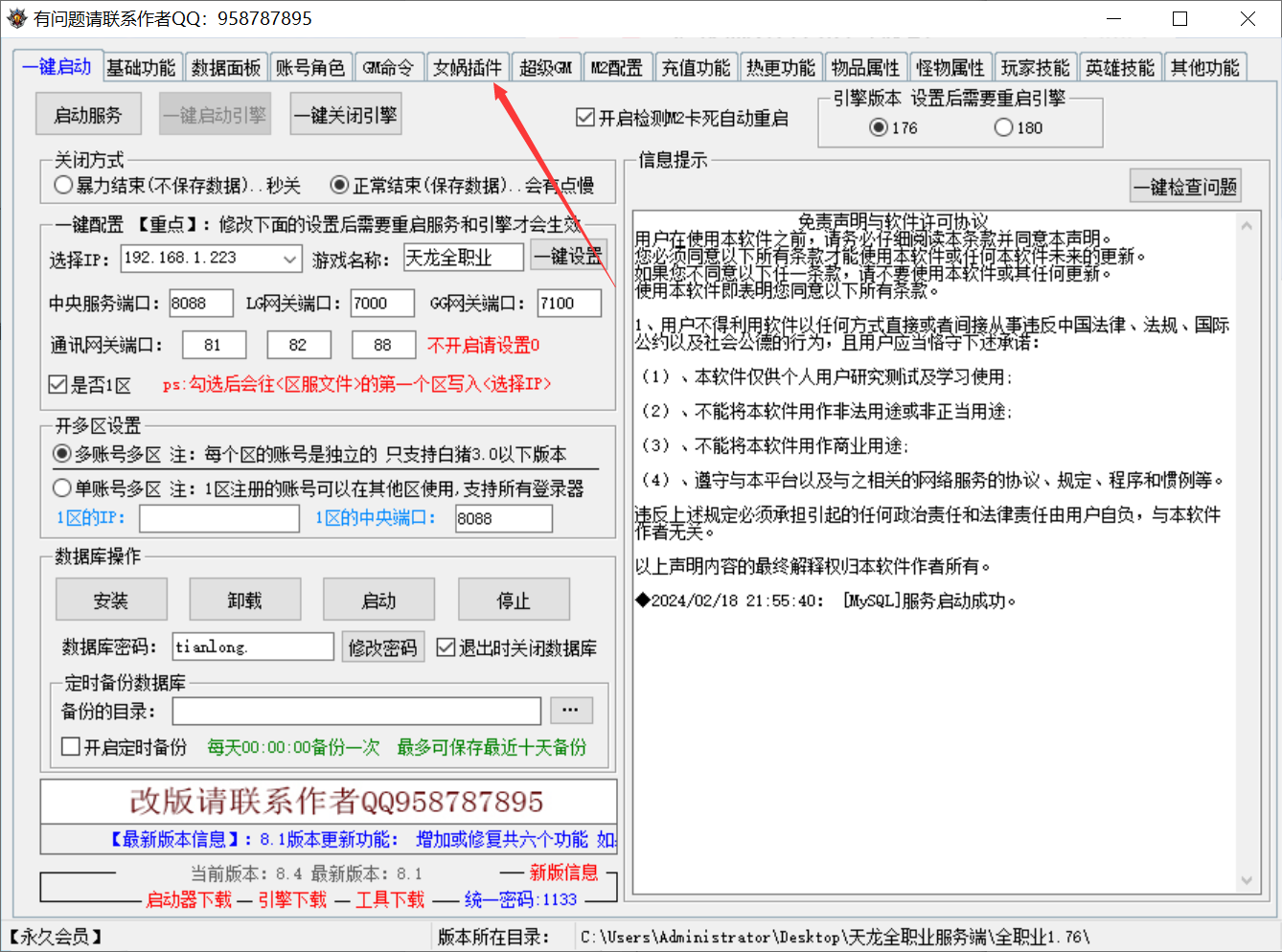Select engine version 180

pyautogui.click(x=1019, y=127)
